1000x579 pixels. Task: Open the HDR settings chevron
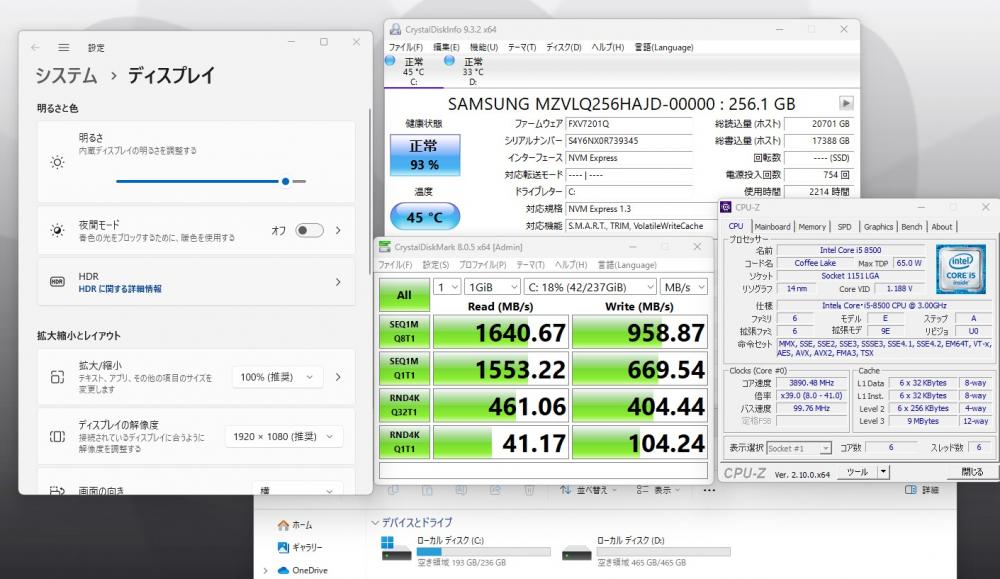[x=338, y=282]
